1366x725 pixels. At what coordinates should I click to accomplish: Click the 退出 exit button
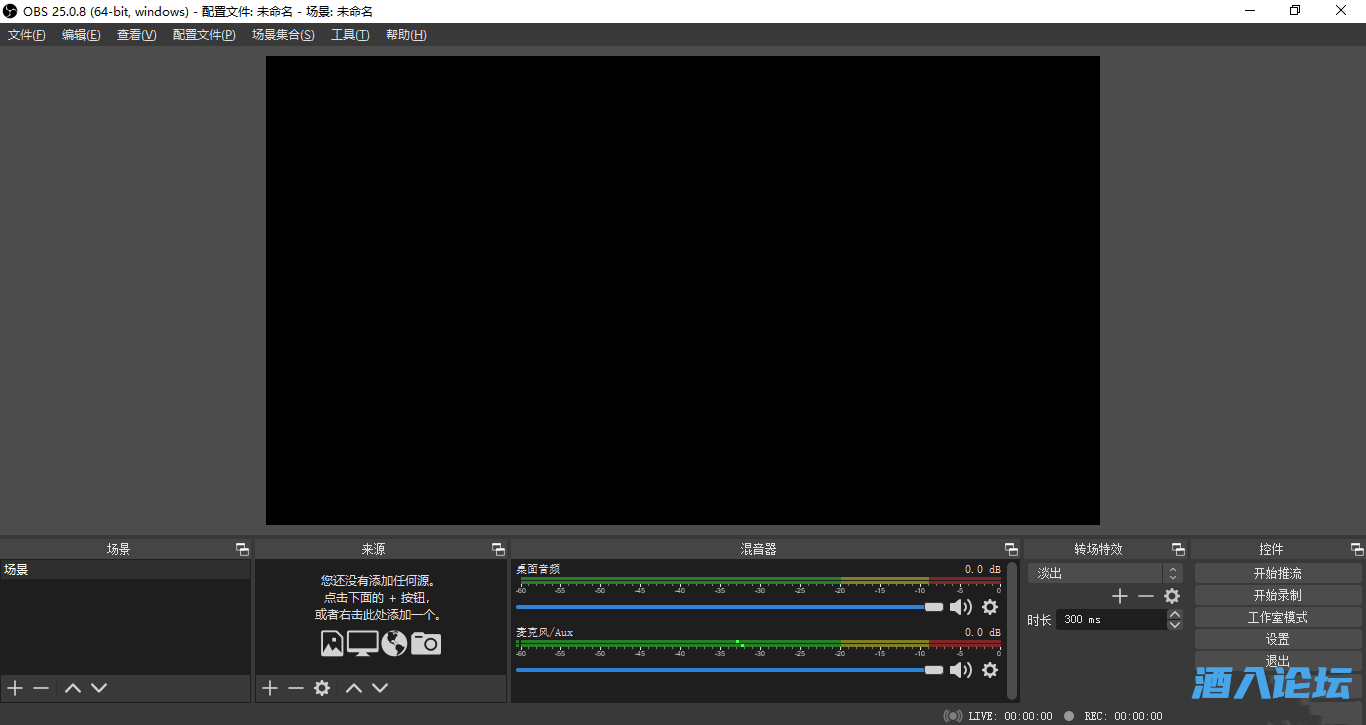point(1278,660)
